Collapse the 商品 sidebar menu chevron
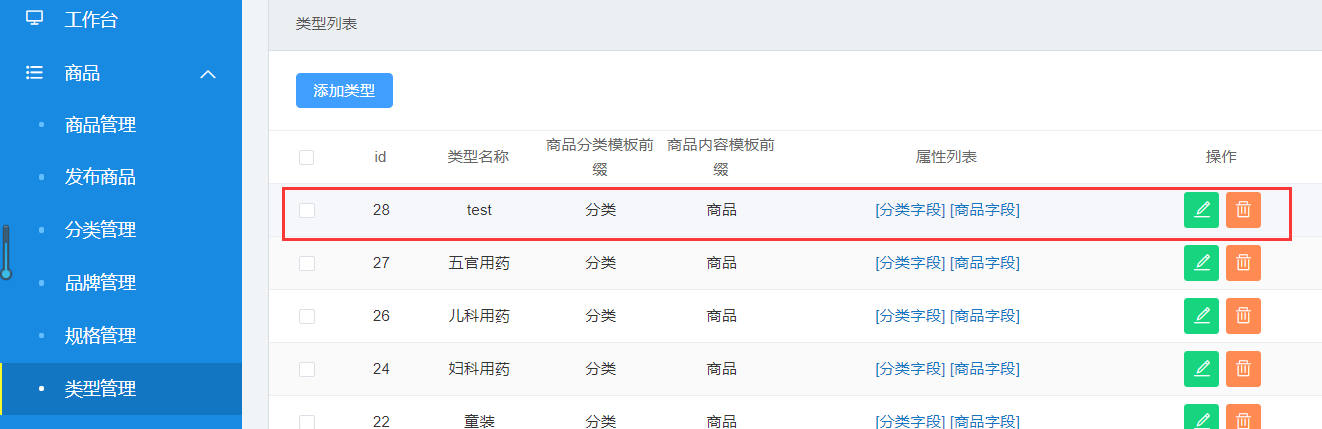 point(208,73)
